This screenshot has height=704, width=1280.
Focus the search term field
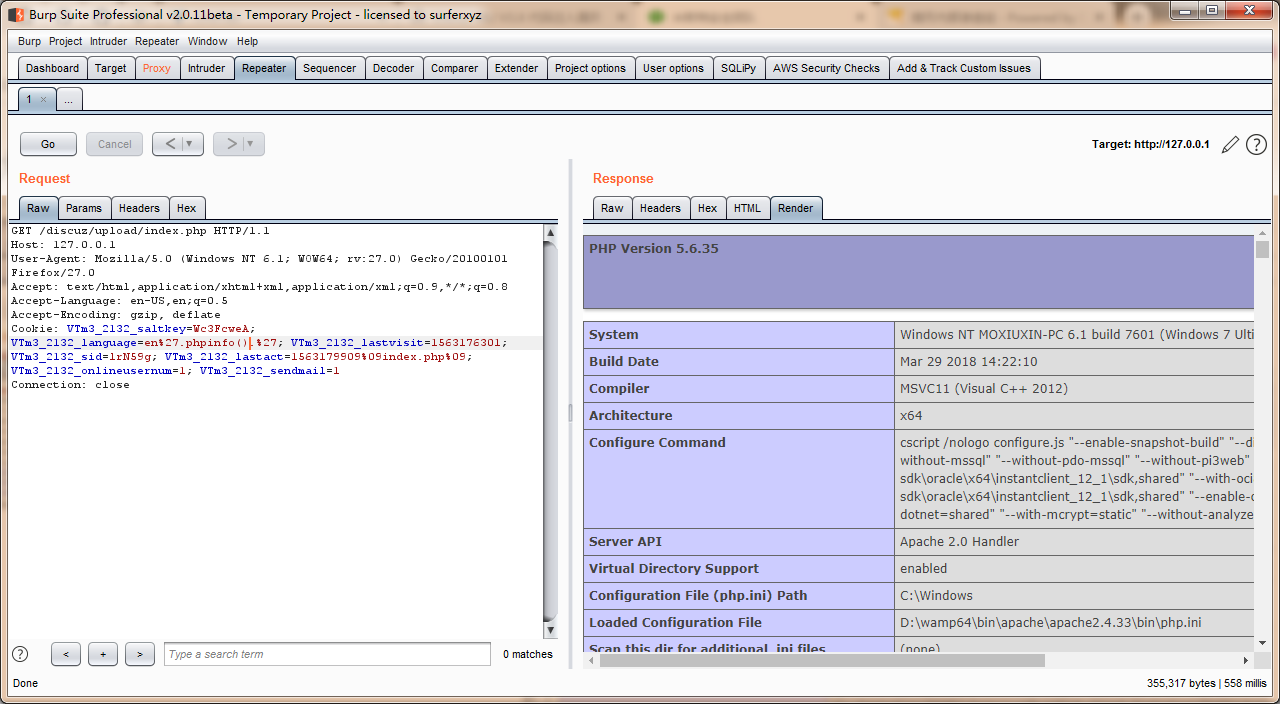click(x=327, y=654)
